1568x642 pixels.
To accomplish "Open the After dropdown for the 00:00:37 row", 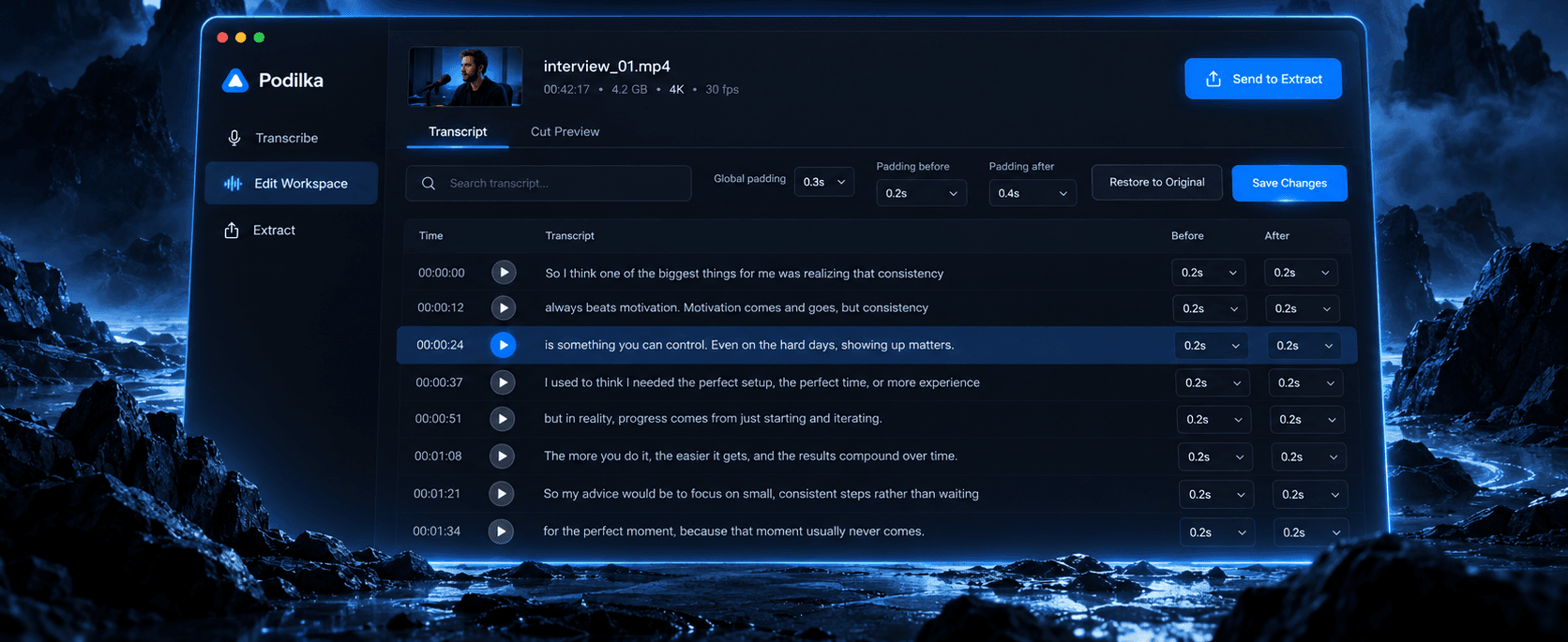I will coord(1305,383).
